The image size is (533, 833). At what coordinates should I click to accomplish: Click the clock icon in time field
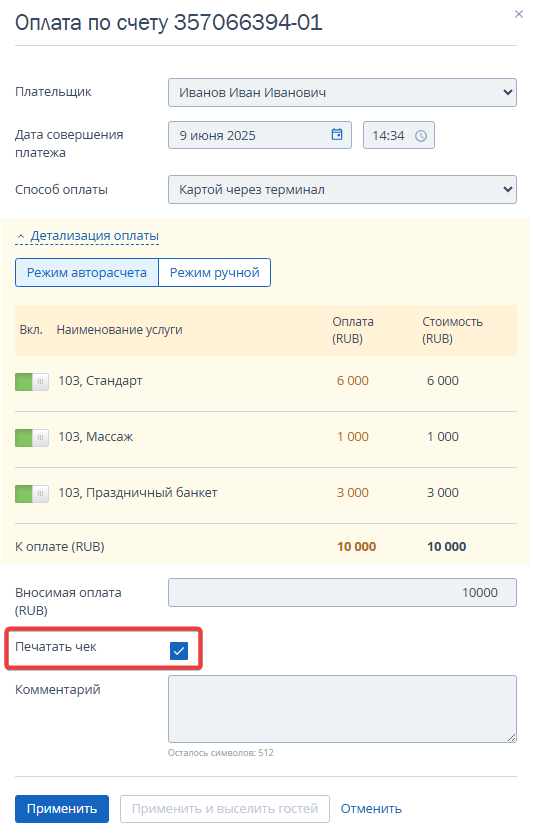click(420, 136)
